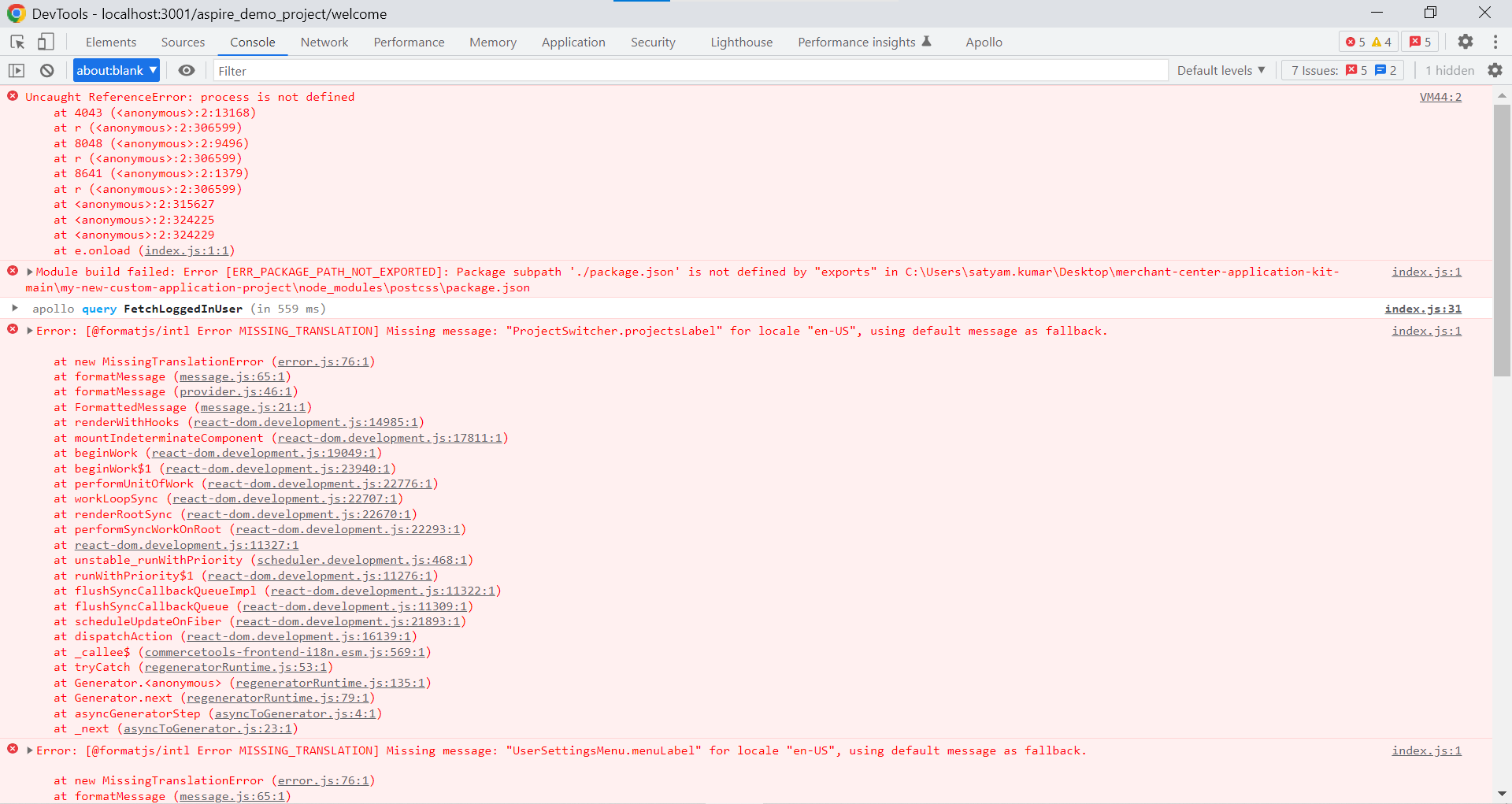This screenshot has width=1512, height=804.
Task: Expand the FetchLoggedInUser apollo query entry
Action: [x=17, y=308]
